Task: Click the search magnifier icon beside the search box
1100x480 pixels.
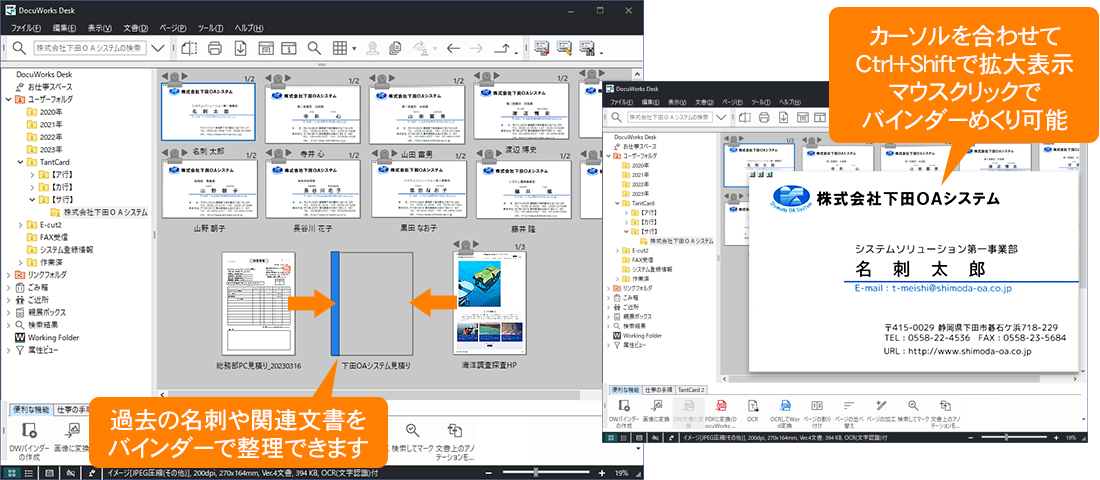Action: 18,48
